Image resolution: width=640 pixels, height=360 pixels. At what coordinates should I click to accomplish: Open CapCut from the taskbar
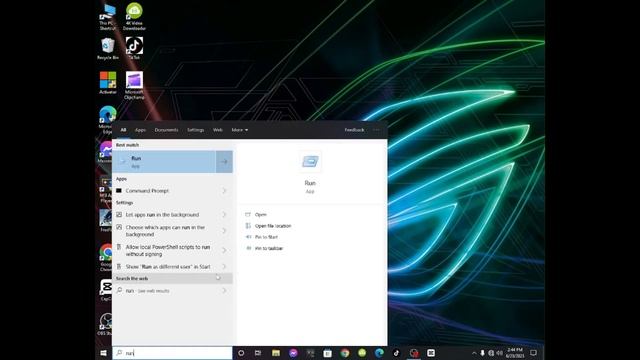point(431,353)
